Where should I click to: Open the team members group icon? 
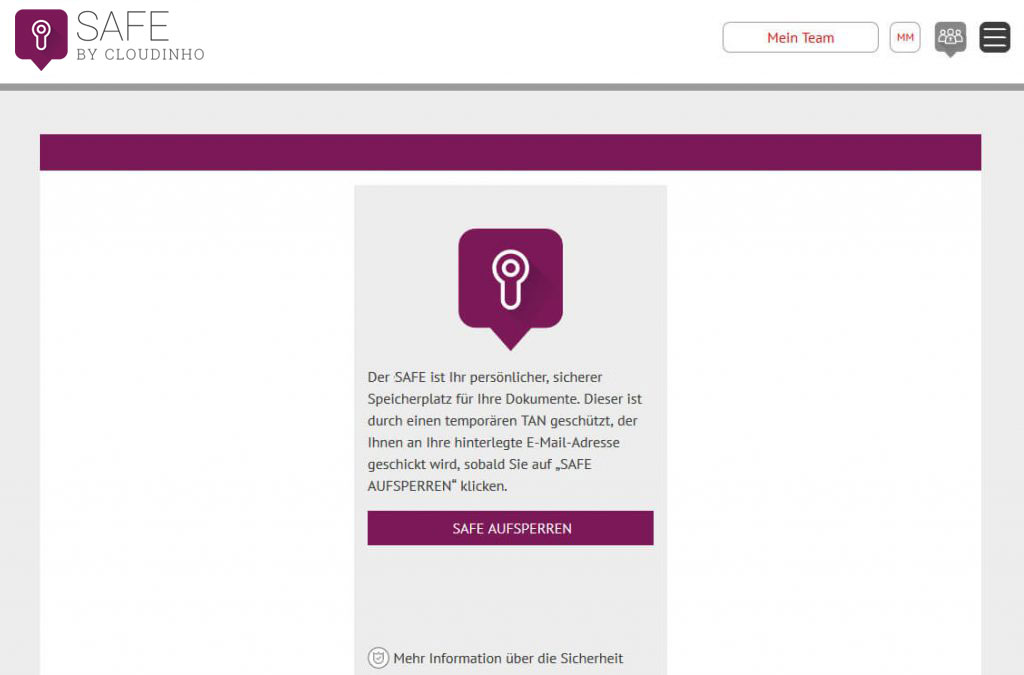[950, 39]
